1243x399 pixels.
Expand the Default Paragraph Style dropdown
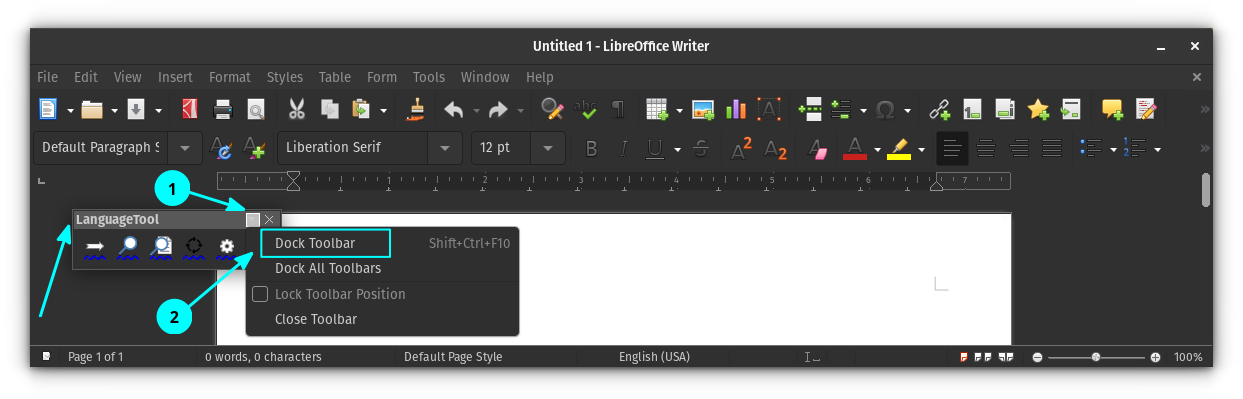click(x=185, y=148)
